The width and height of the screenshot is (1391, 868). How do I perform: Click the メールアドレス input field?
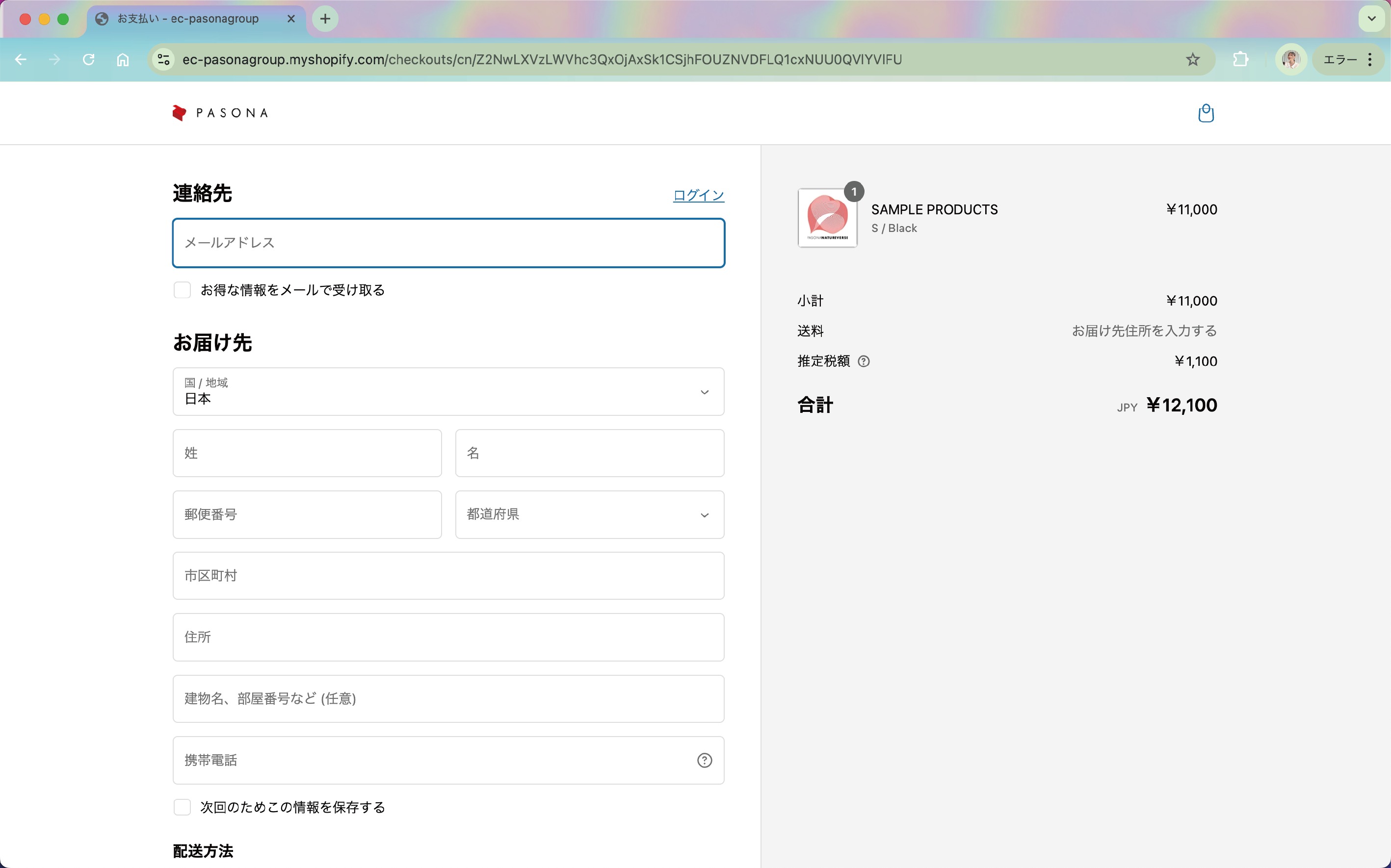(x=448, y=243)
